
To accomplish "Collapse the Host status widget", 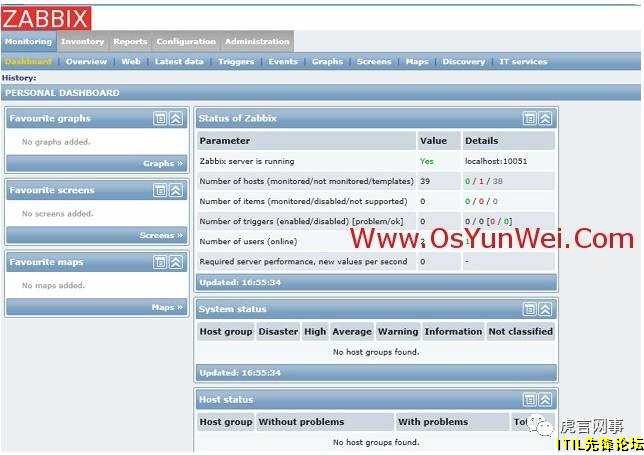I will point(545,399).
